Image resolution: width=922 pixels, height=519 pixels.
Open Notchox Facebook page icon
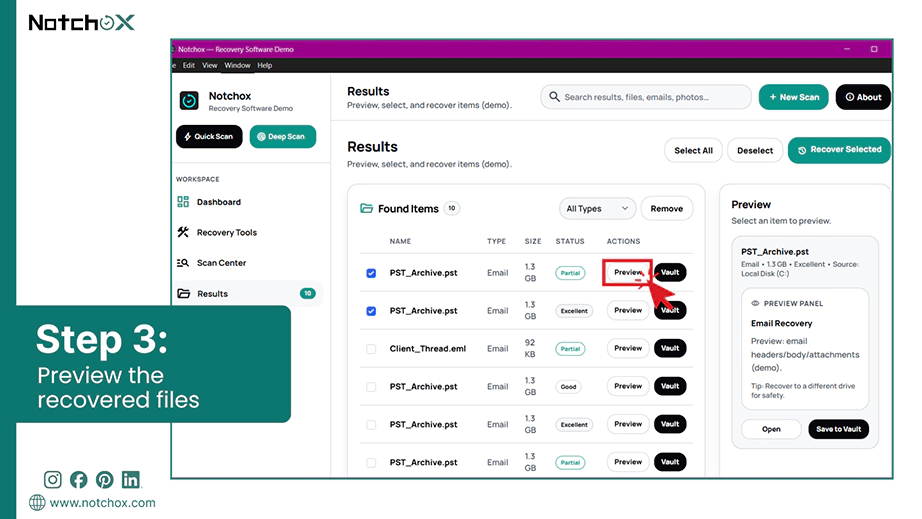pos(79,480)
